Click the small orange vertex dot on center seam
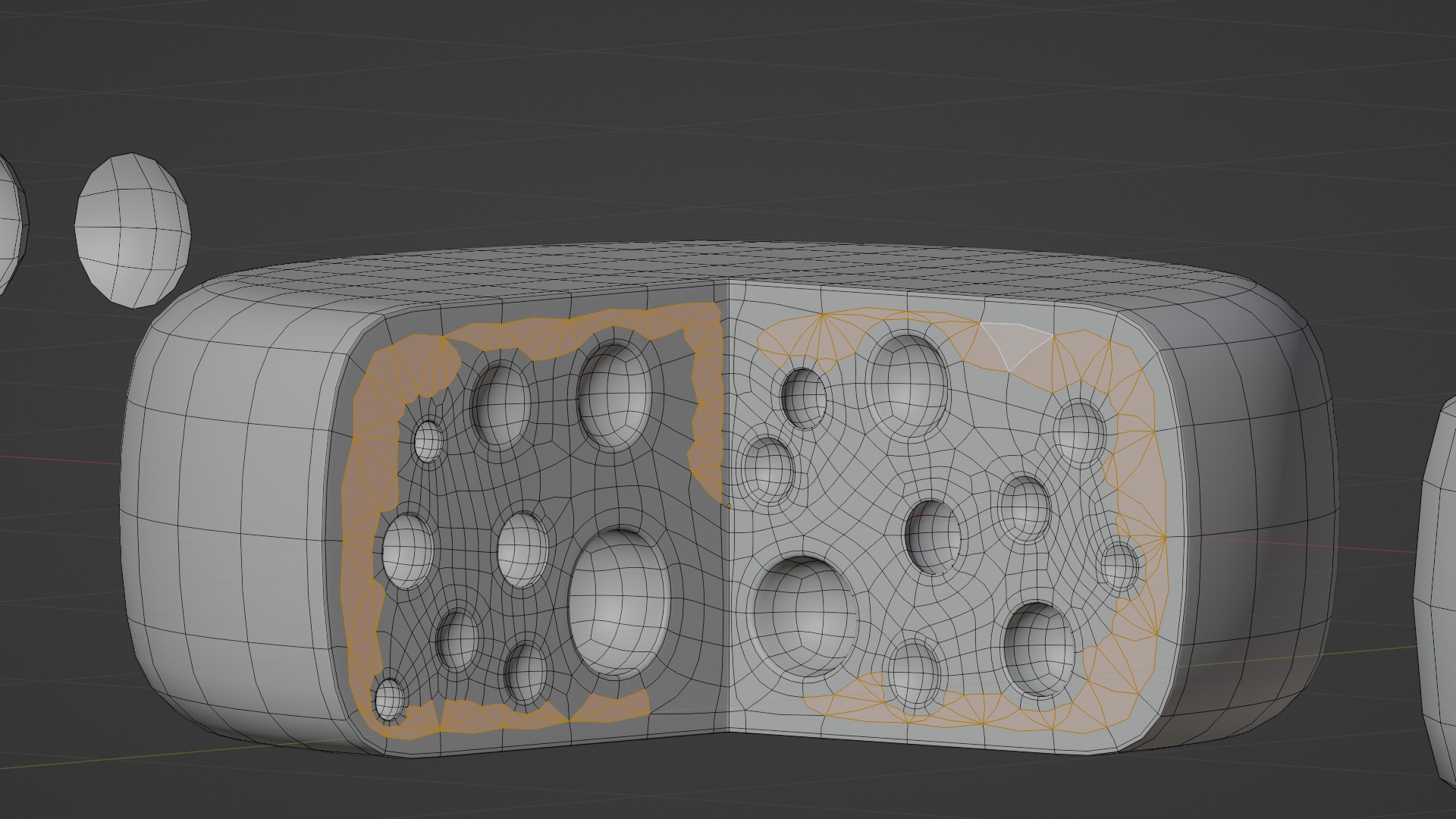 [729, 505]
